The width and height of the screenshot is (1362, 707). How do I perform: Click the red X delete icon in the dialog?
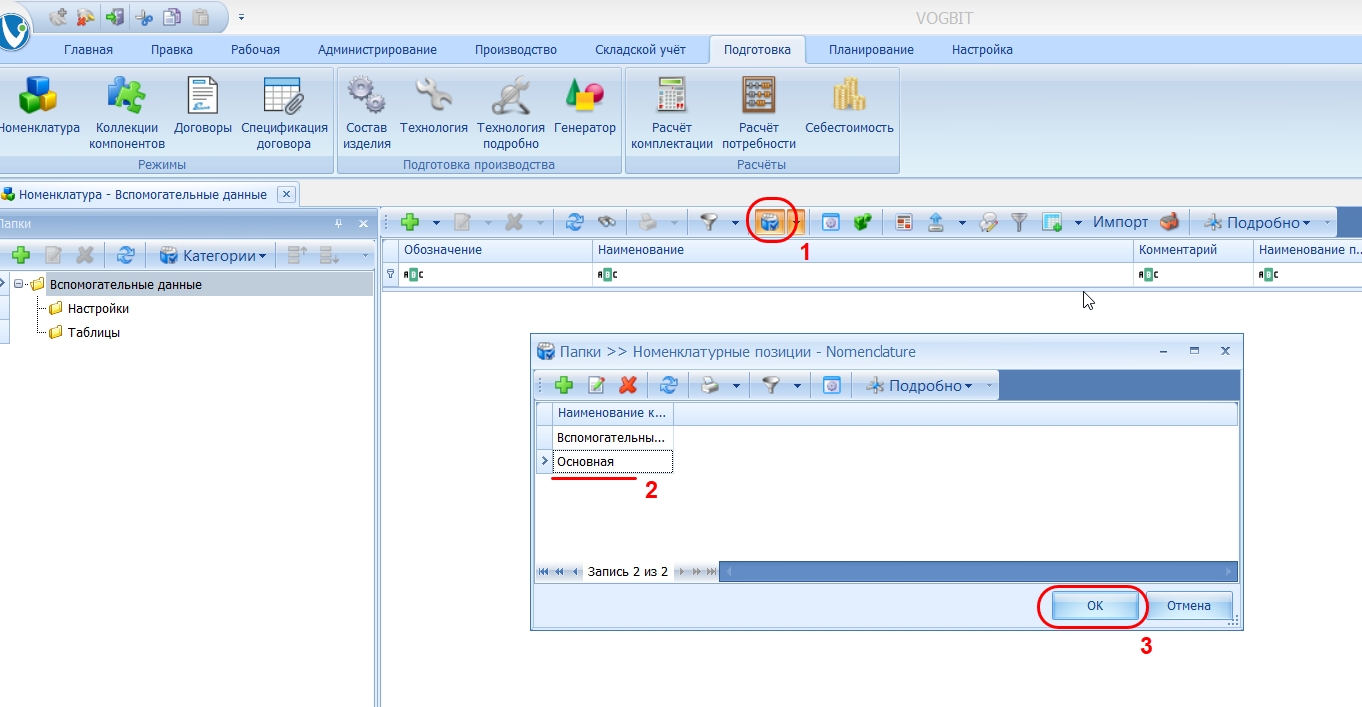[x=628, y=385]
